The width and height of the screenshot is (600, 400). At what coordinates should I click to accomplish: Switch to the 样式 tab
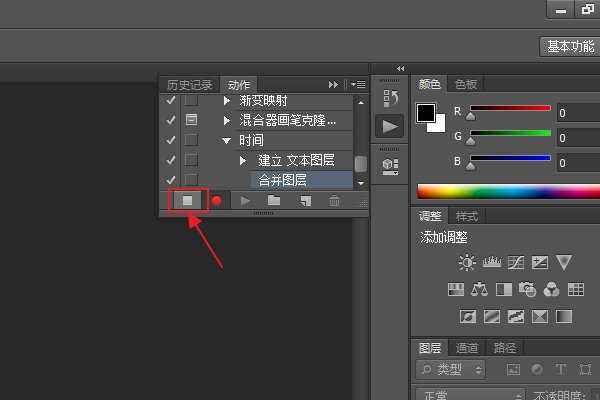coord(467,216)
